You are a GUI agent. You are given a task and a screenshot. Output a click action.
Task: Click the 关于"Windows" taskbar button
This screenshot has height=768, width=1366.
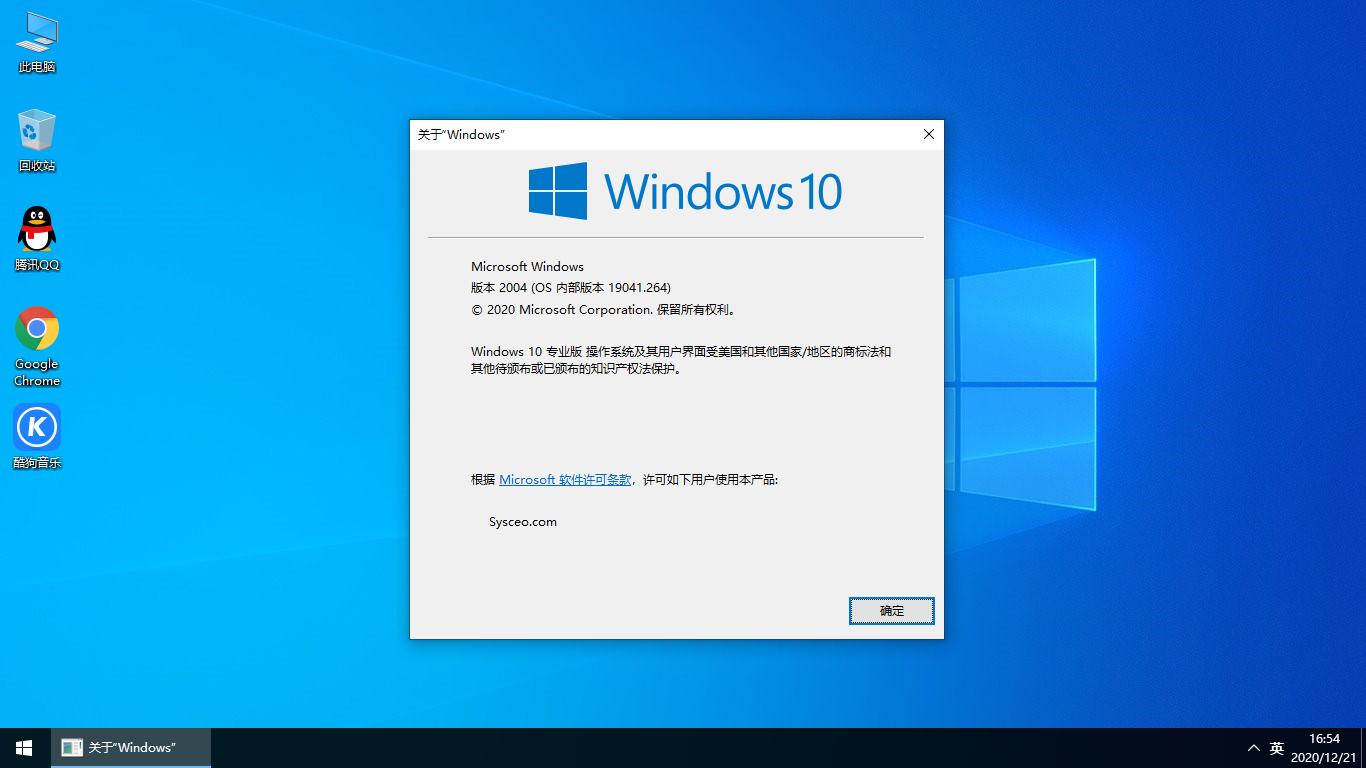[x=131, y=748]
